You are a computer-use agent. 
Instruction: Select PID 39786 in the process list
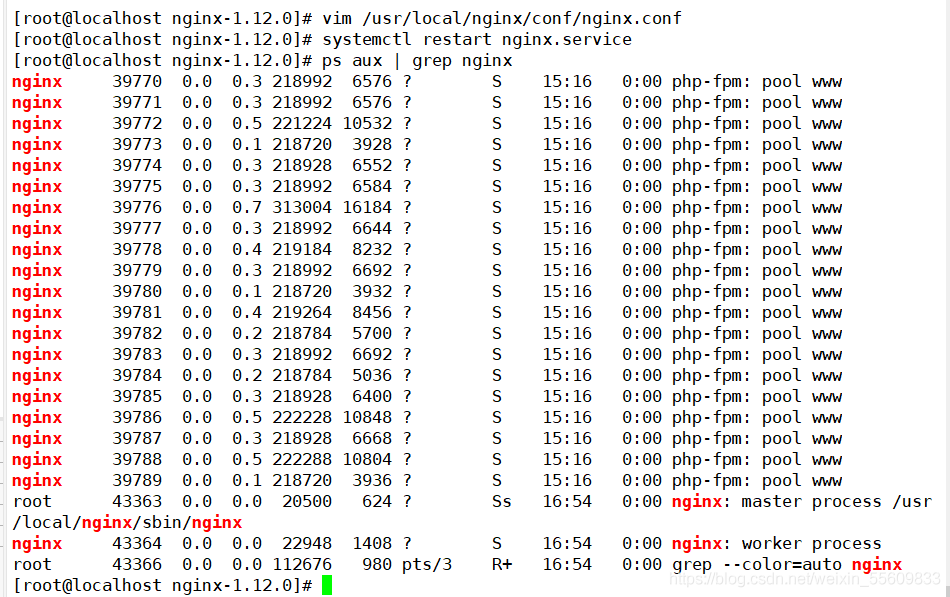pos(137,418)
